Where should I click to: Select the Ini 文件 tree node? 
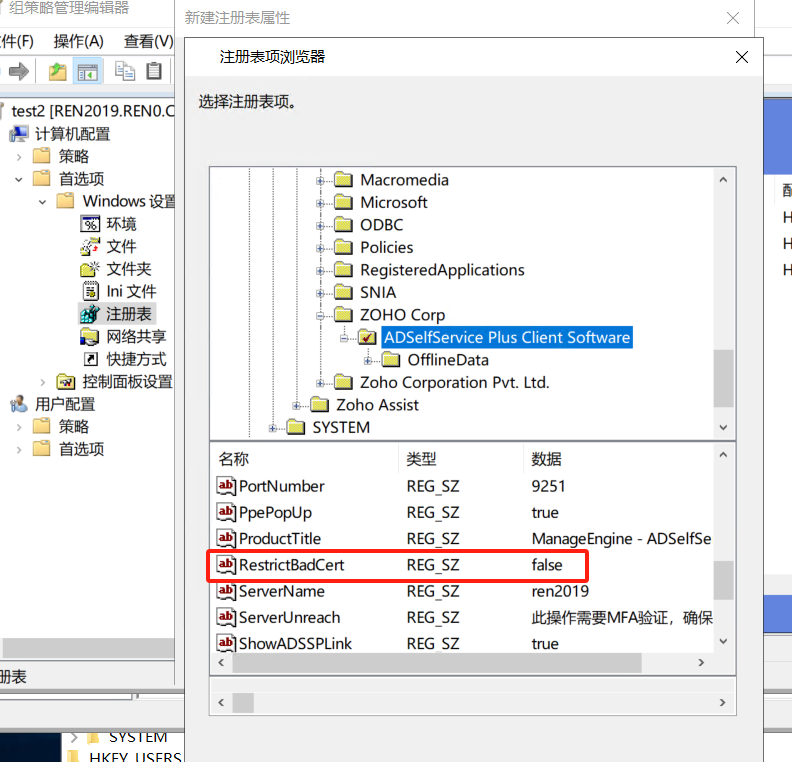tap(131, 291)
